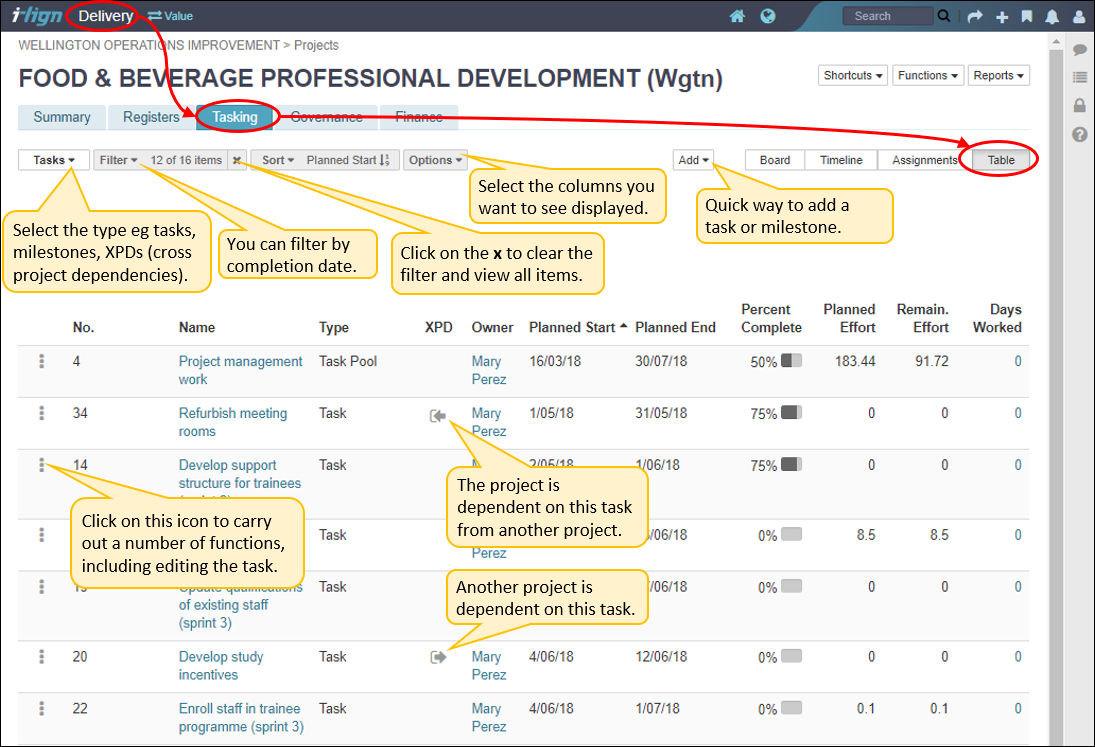Screen dimensions: 1095x747
Task: Open the notifications bell
Action: pyautogui.click(x=1052, y=17)
